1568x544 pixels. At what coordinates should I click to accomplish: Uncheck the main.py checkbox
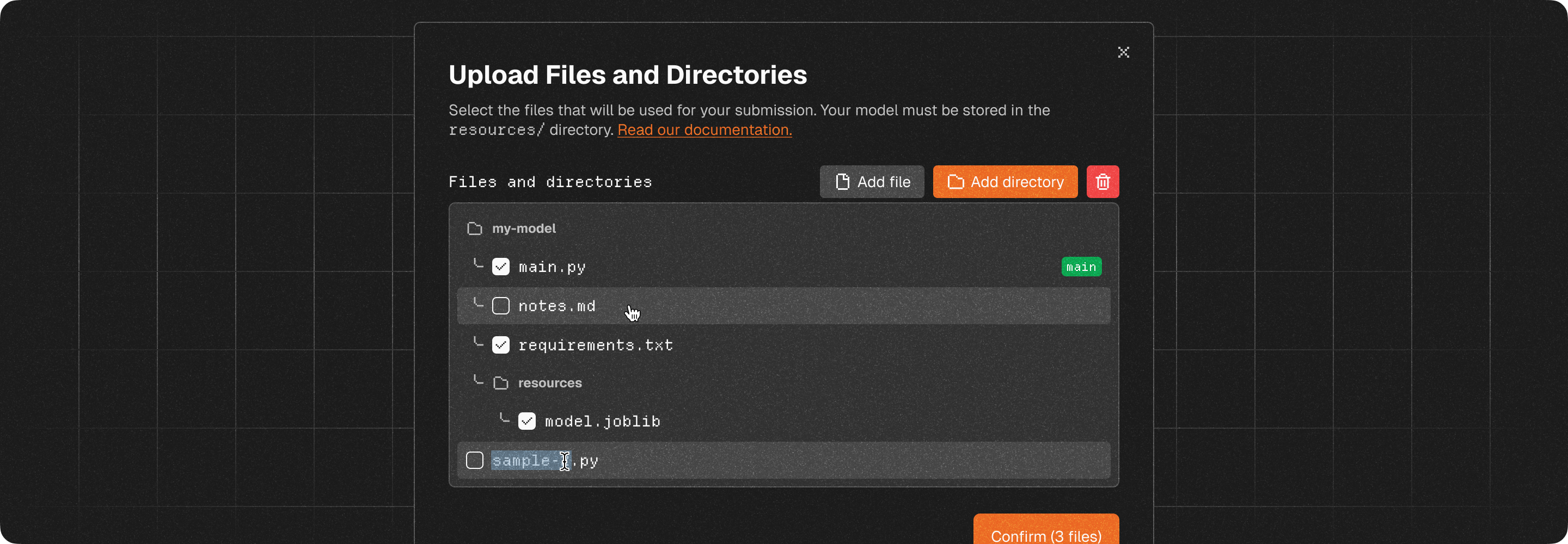pyautogui.click(x=500, y=267)
